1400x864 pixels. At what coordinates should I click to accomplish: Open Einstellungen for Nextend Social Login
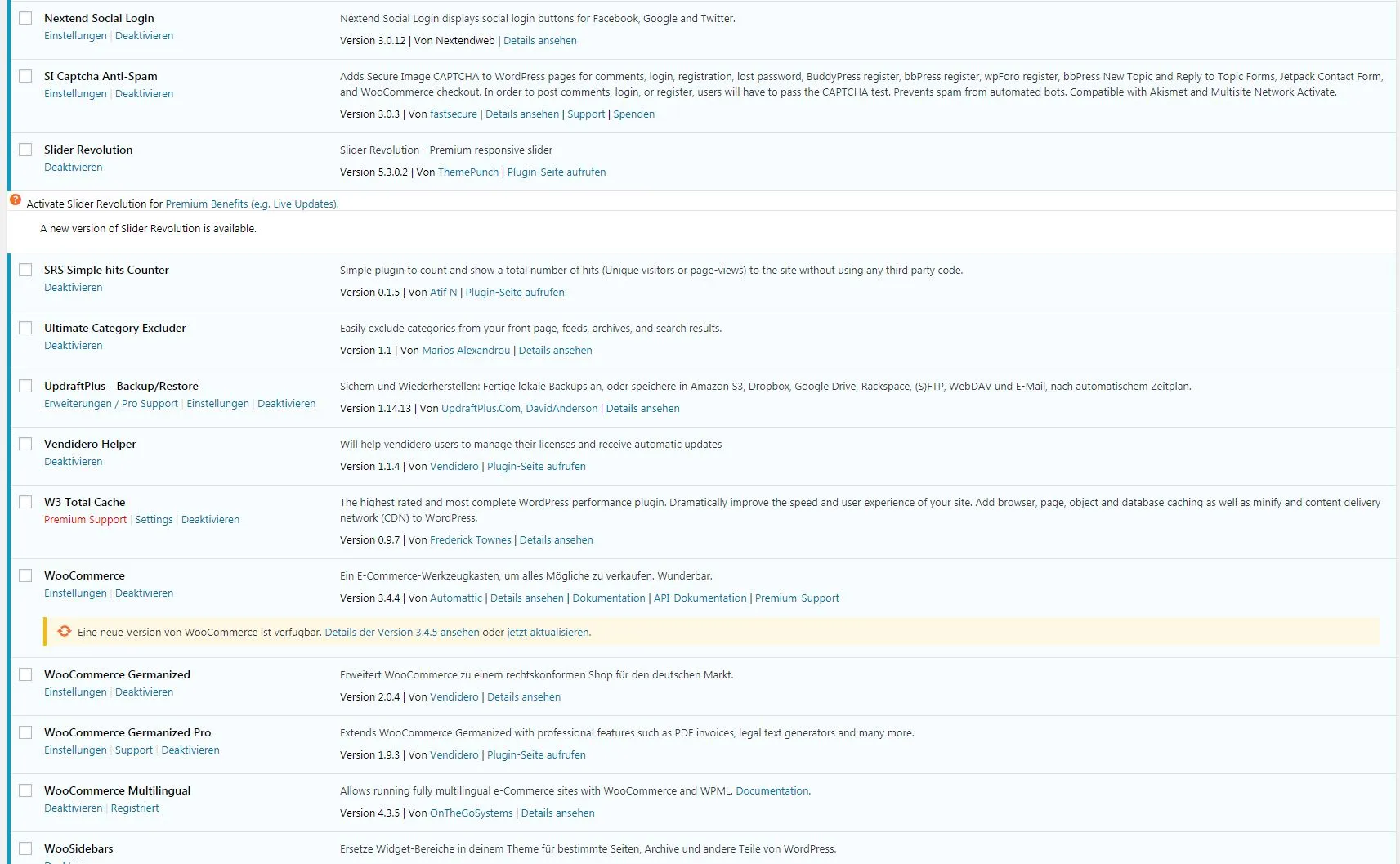(75, 36)
